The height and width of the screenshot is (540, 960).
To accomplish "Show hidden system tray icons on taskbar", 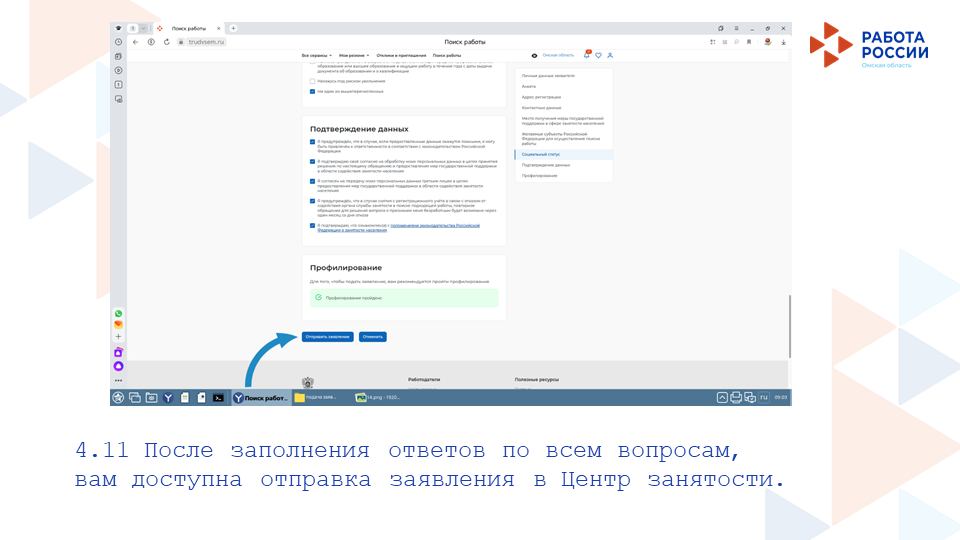I will click(x=722, y=398).
